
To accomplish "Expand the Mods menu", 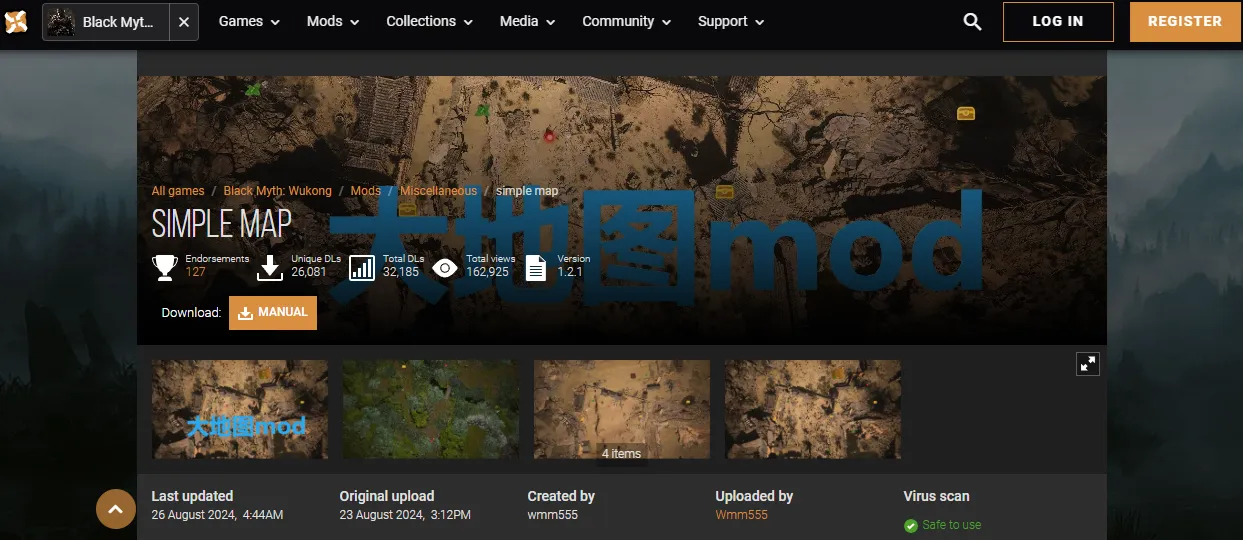I will 333,21.
